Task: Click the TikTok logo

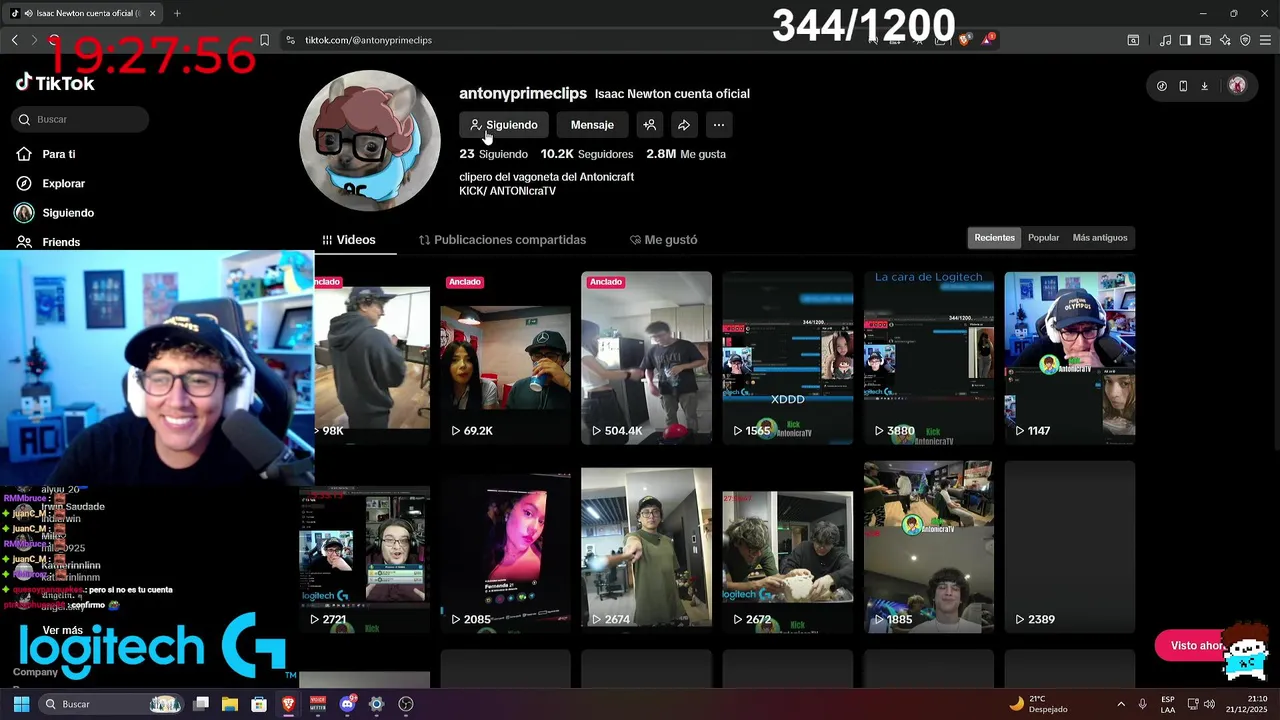Action: click(x=55, y=83)
